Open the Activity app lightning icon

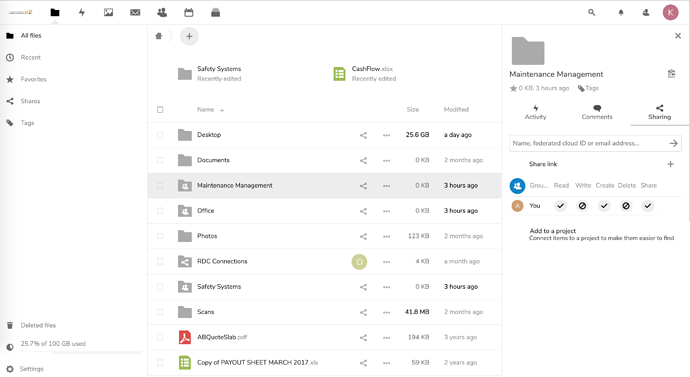click(82, 12)
